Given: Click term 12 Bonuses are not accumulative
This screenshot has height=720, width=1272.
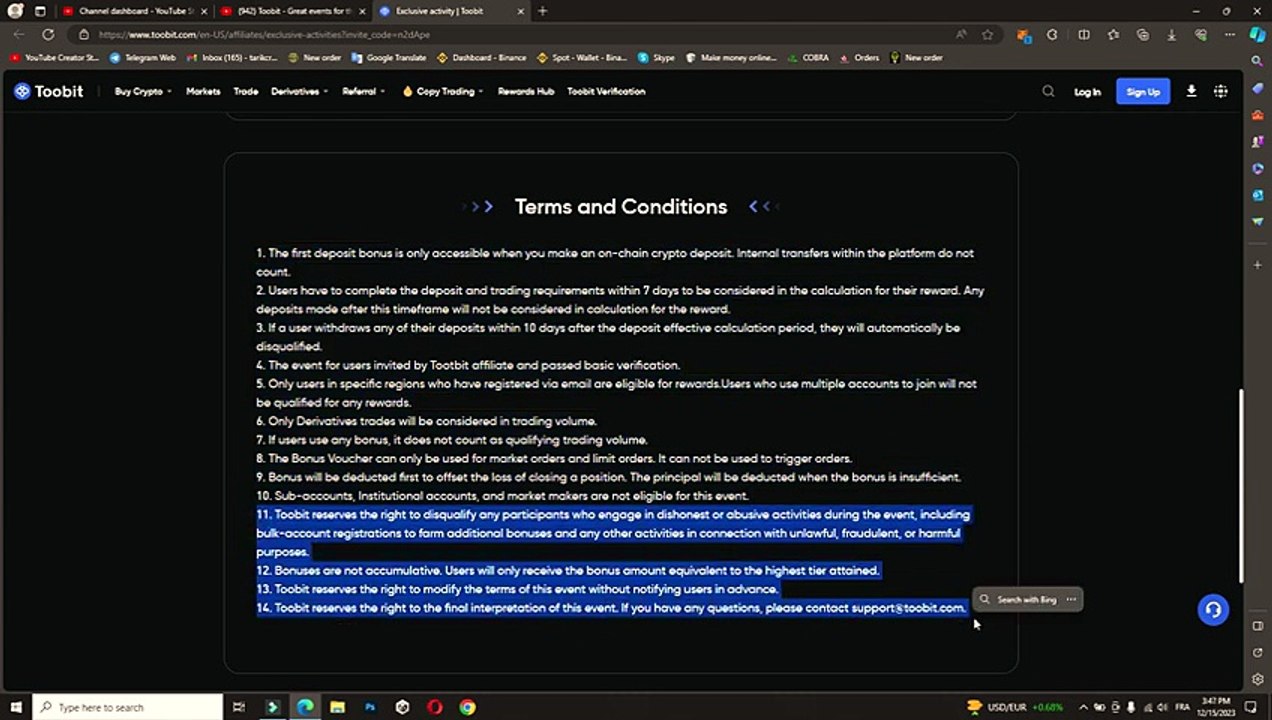Looking at the screenshot, I should tap(567, 570).
